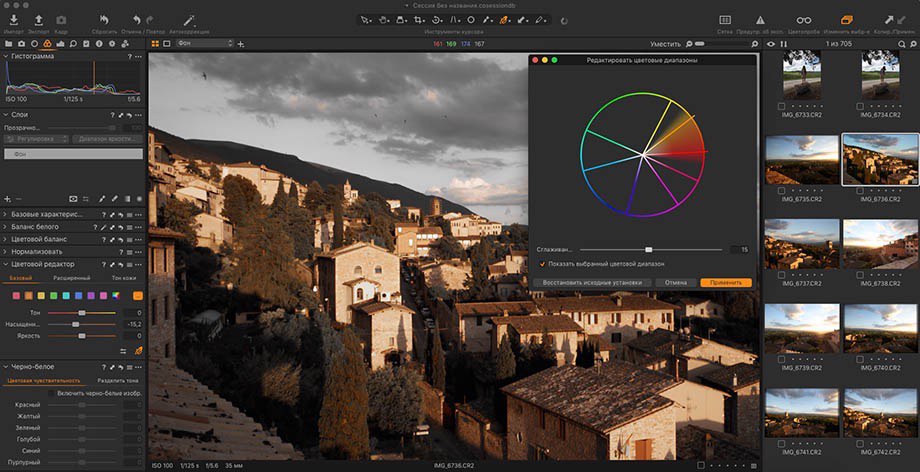
Task: Select the circle spot removal cursor tool
Action: (x=471, y=20)
